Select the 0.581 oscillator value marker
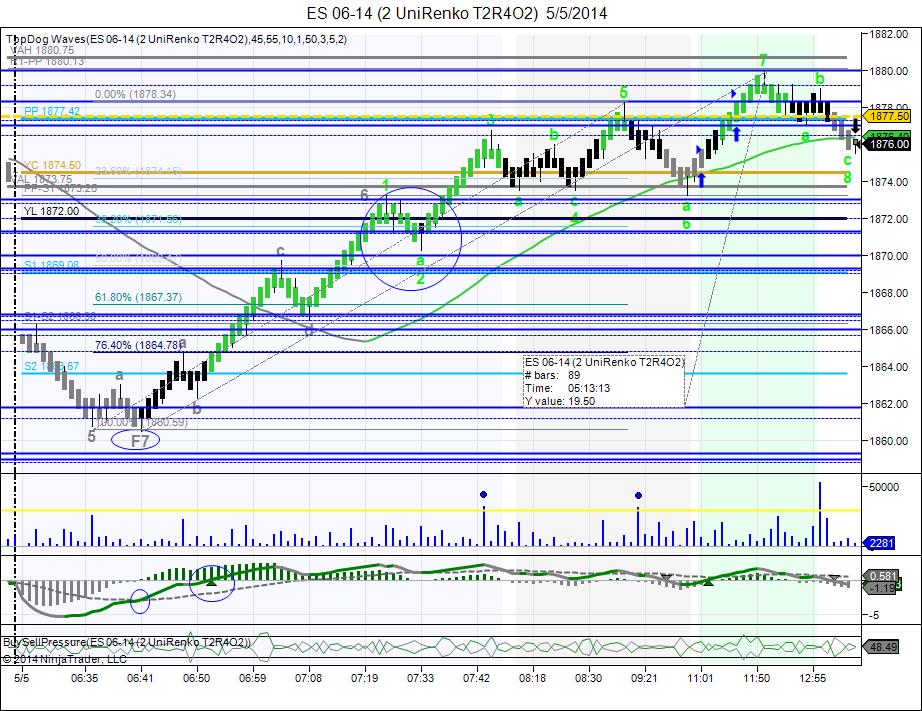922x711 pixels. pyautogui.click(x=883, y=576)
